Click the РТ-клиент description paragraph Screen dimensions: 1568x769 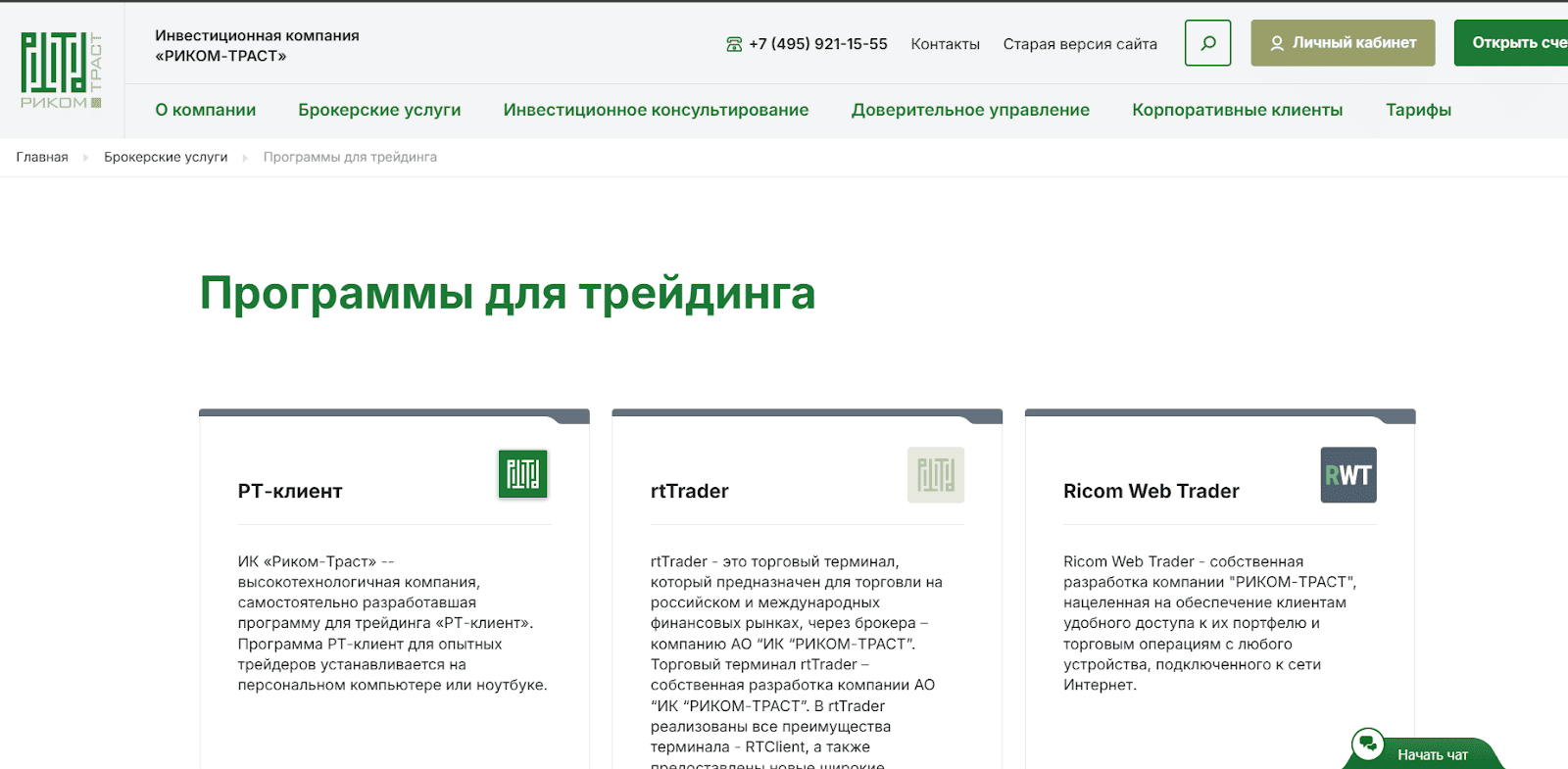393,623
